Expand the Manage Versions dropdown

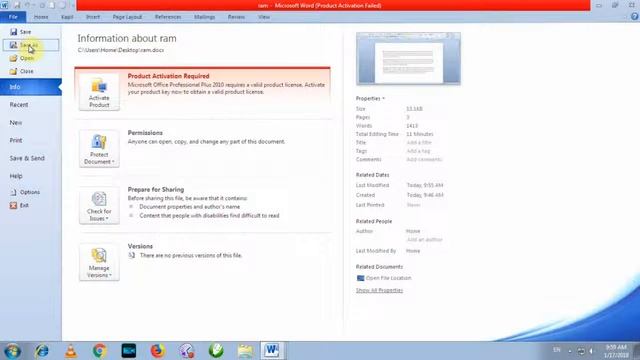[x=99, y=262]
